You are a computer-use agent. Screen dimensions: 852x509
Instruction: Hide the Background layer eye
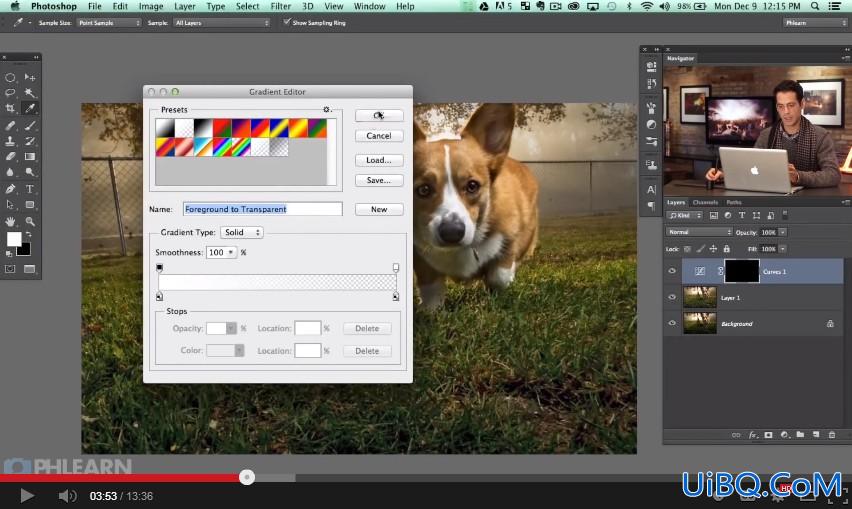672,323
